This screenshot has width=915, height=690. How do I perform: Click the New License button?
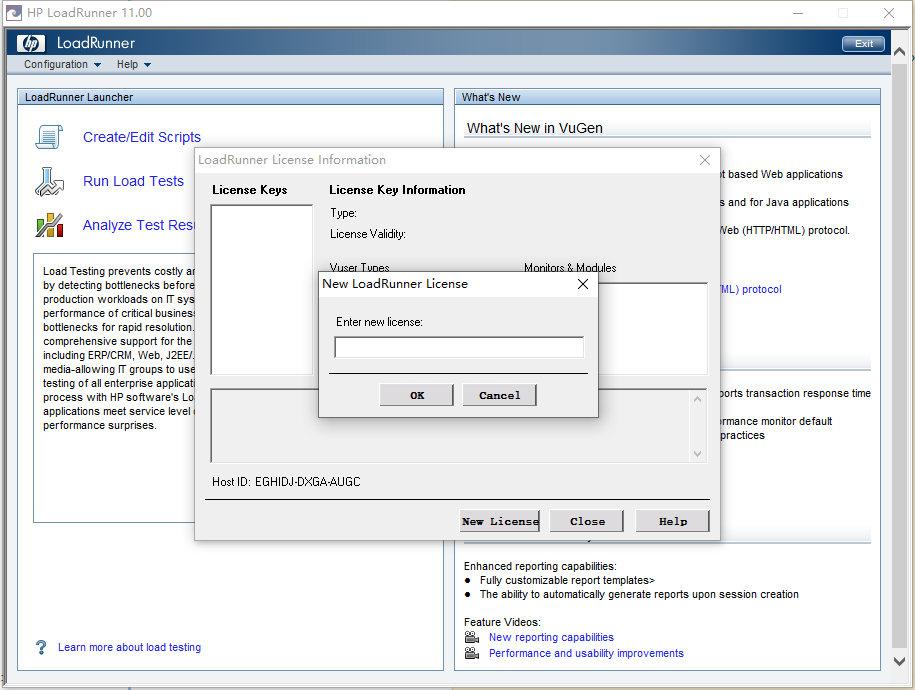[x=500, y=521]
